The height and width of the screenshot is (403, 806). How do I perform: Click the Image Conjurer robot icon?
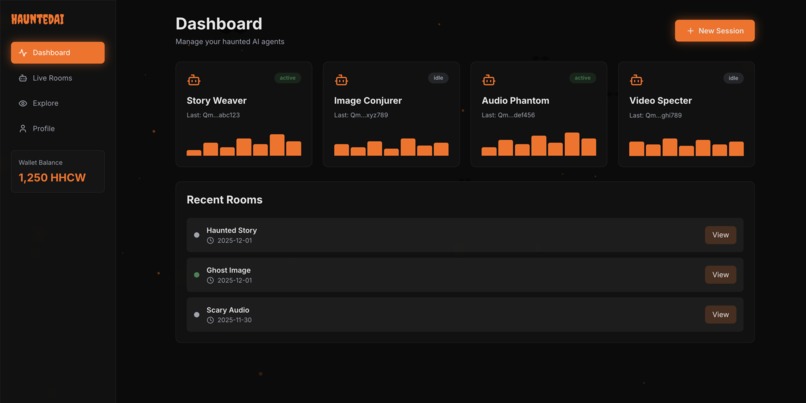[341, 80]
